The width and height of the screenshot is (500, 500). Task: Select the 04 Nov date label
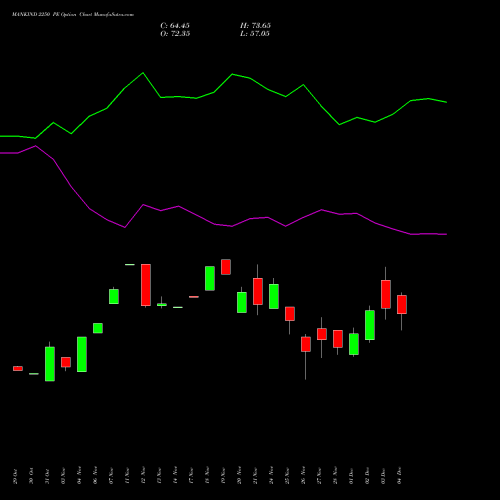79,476
